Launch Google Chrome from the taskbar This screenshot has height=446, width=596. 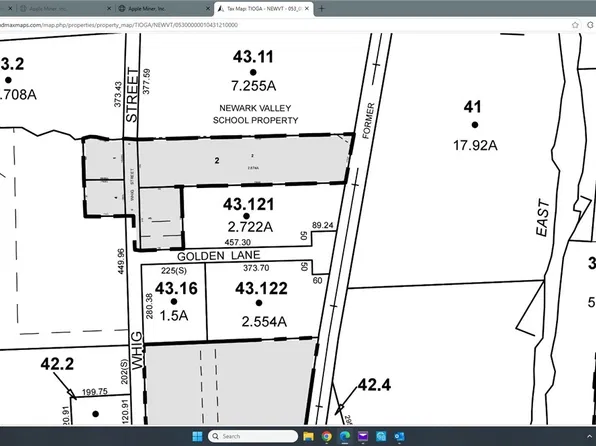tap(327, 436)
